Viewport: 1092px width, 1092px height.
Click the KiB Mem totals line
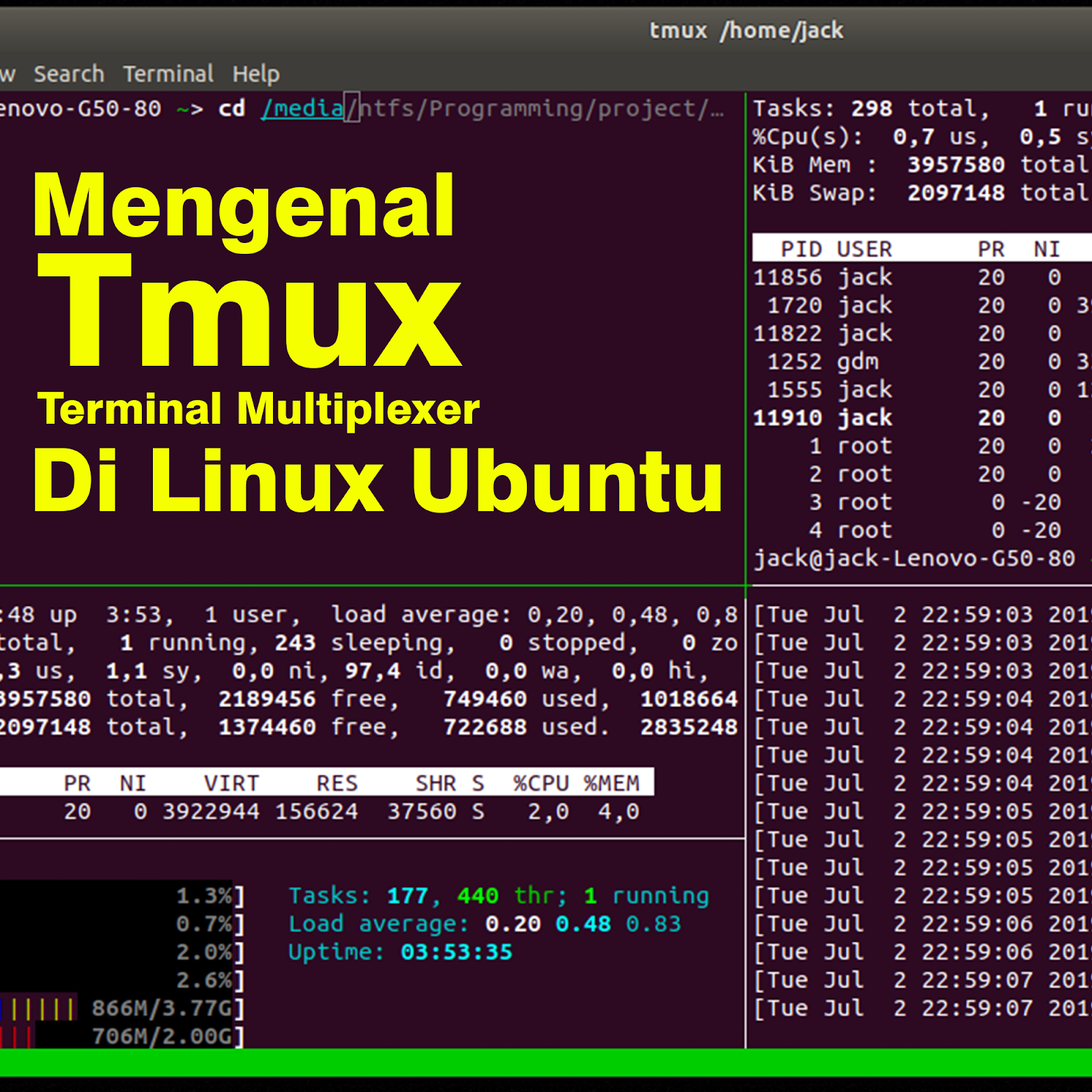coord(887,164)
